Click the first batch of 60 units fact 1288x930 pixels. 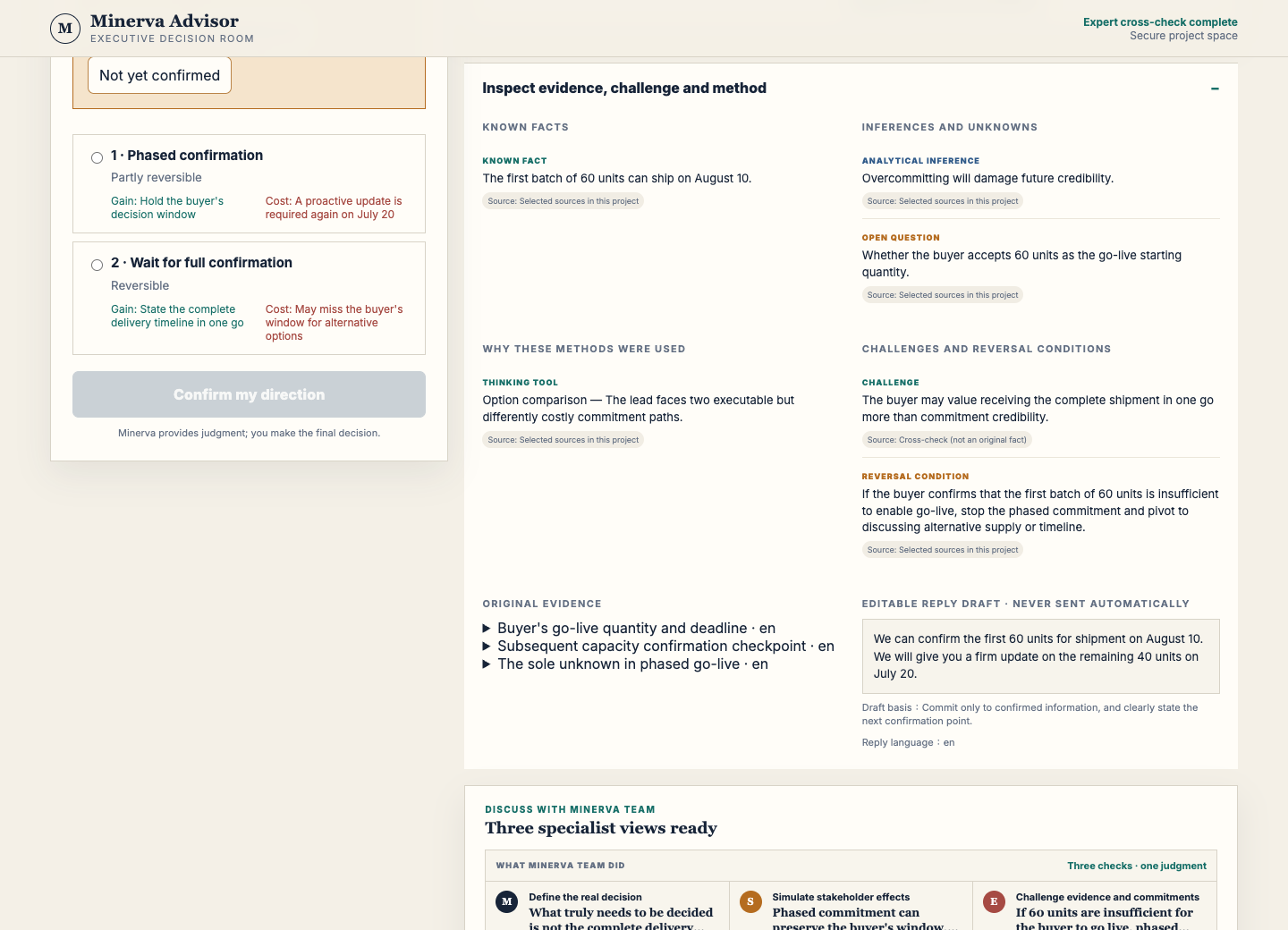pos(616,178)
